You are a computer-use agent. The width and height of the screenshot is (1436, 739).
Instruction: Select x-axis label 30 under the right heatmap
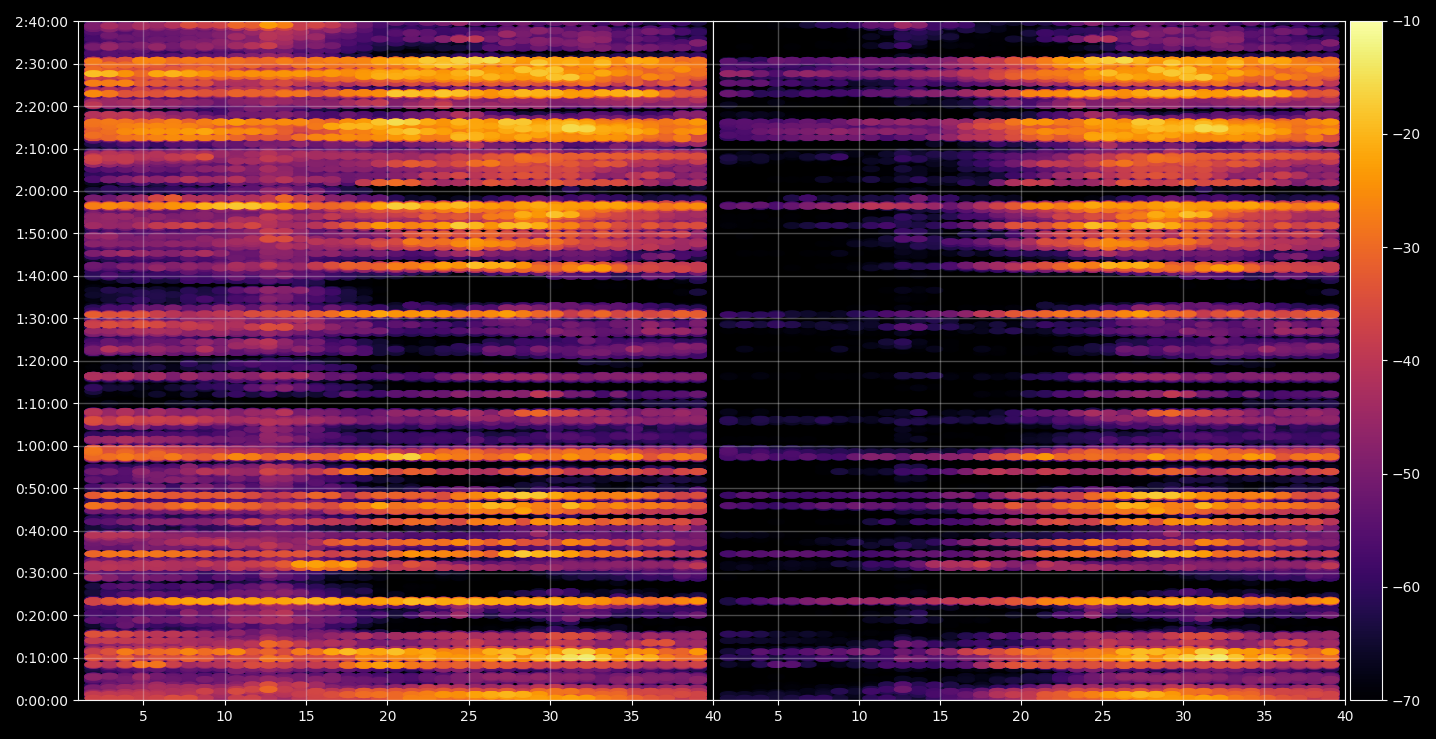(x=1184, y=717)
